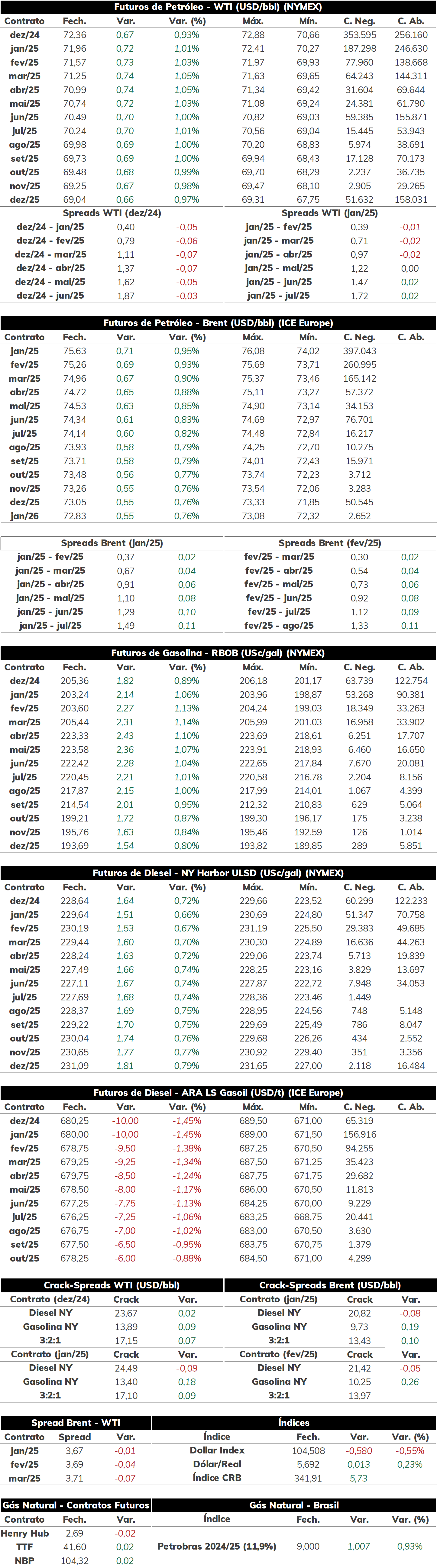Click the WTI futures NYMEX table header
437x1568 pixels.
click(x=218, y=7)
